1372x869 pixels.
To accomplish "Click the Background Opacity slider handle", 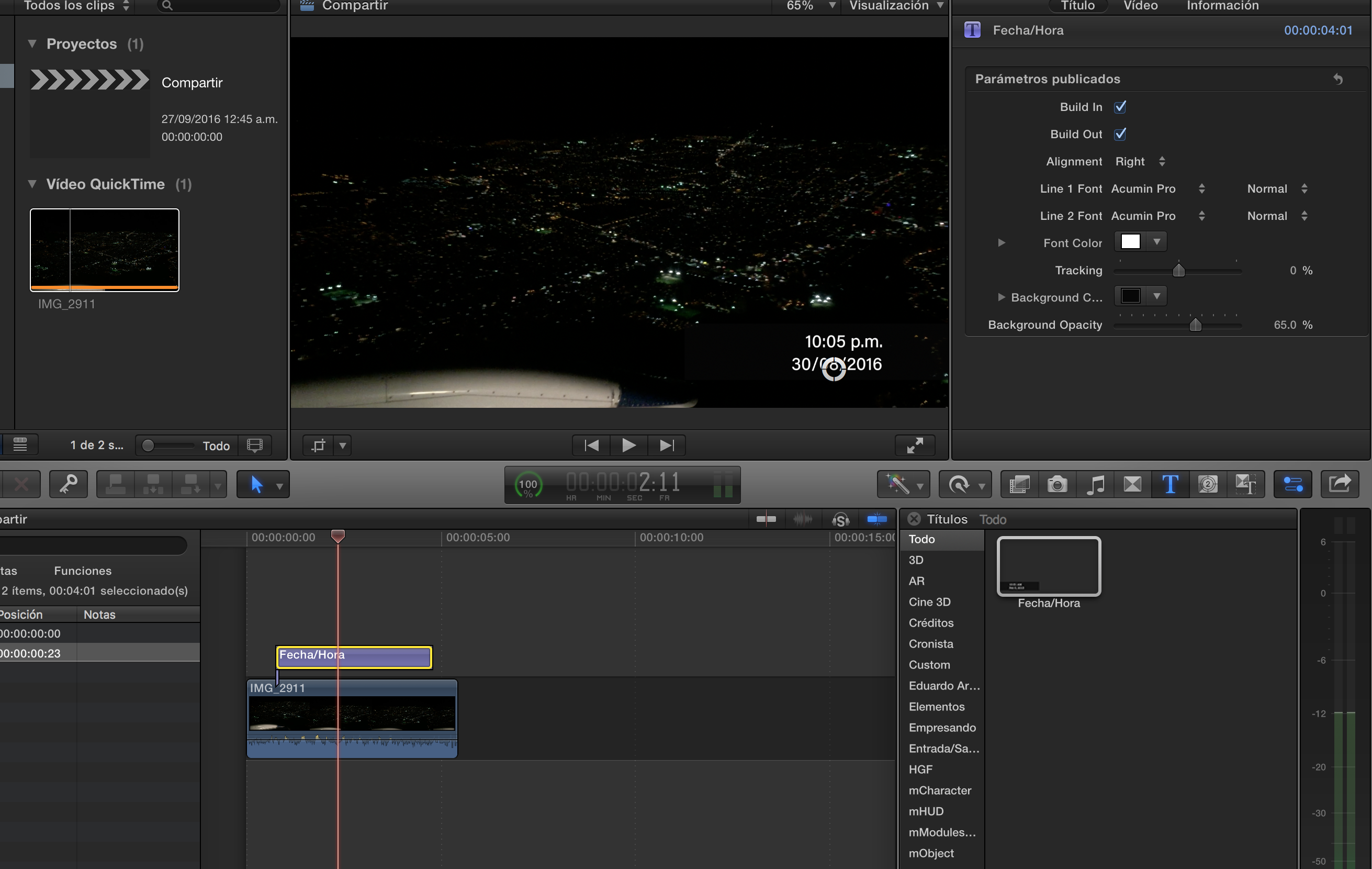I will click(x=1195, y=325).
